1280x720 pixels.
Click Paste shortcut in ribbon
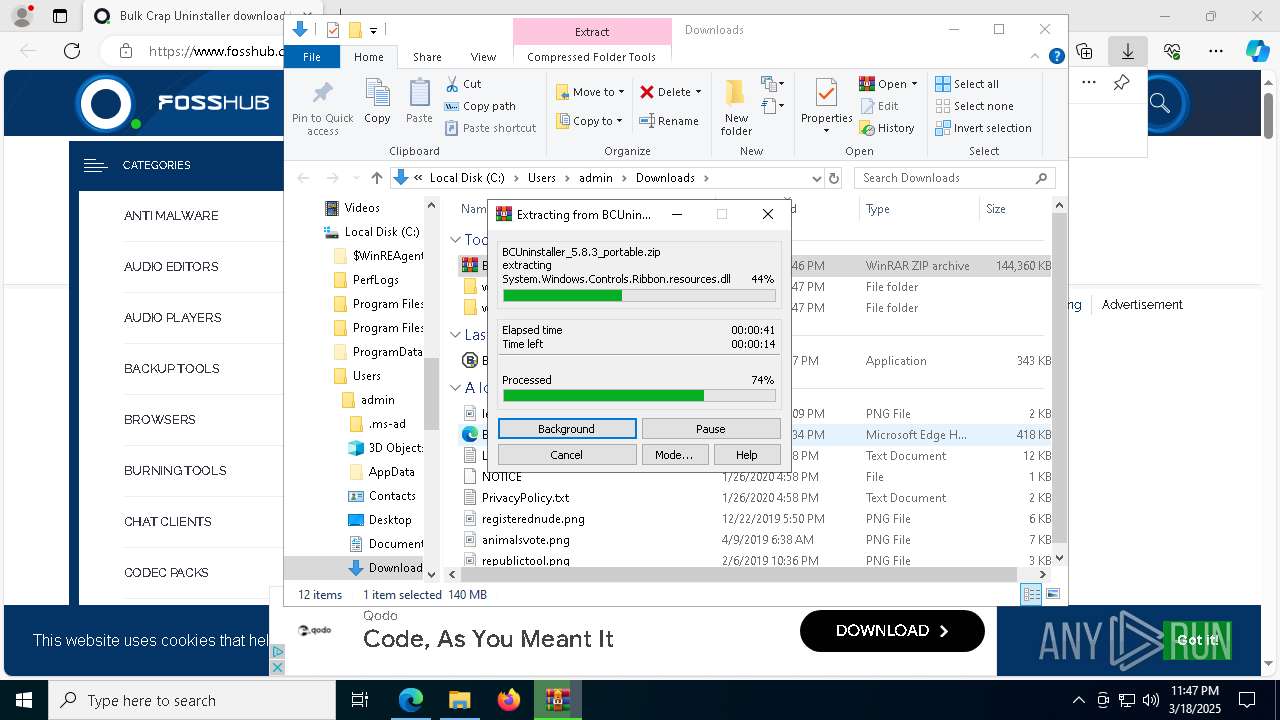[x=490, y=128]
